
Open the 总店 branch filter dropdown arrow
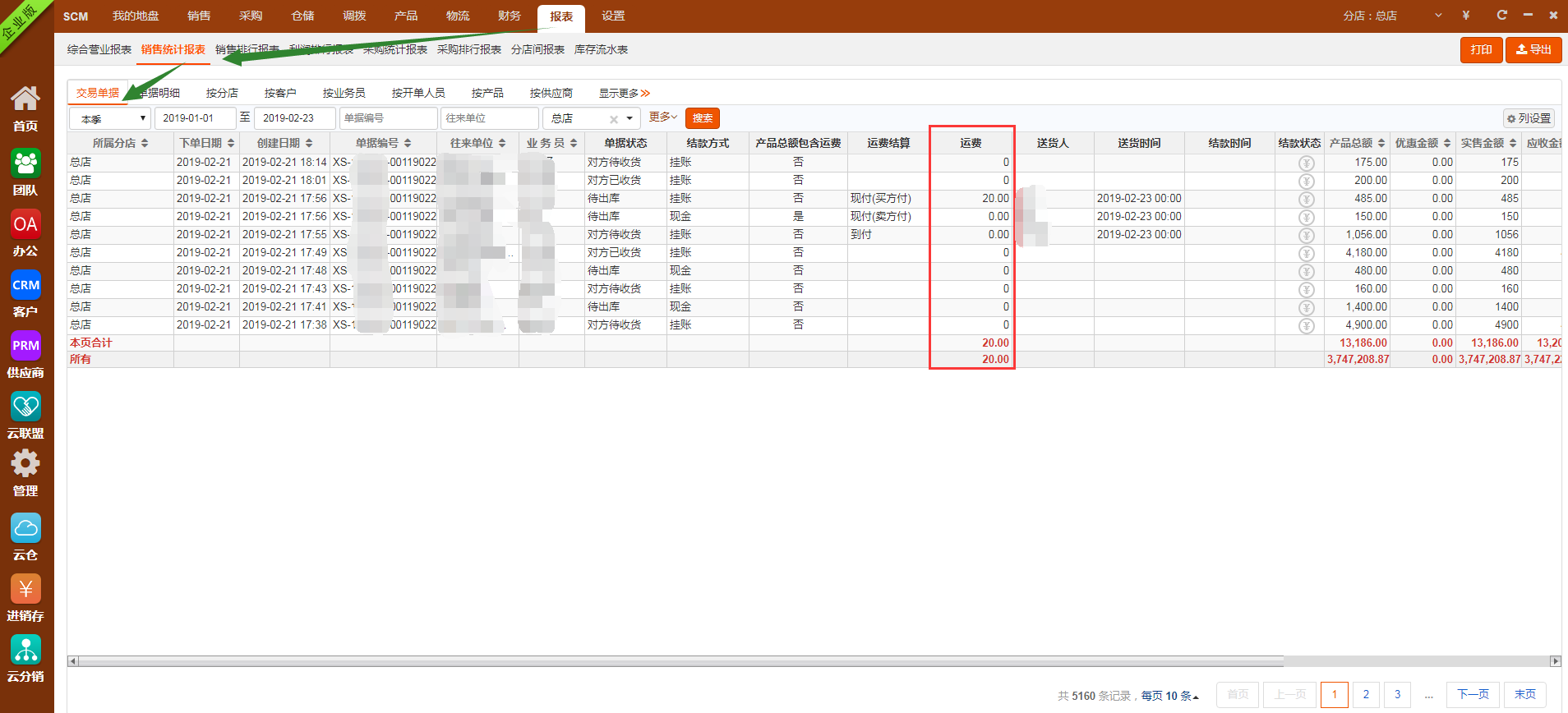click(x=630, y=118)
